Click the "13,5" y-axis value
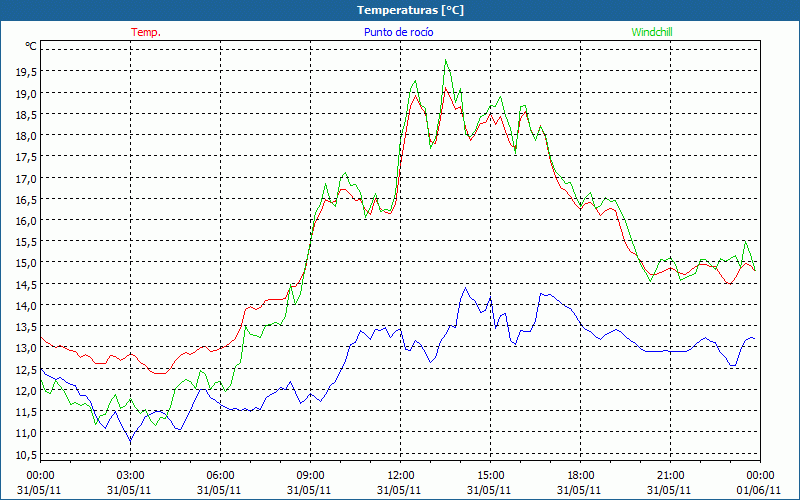This screenshot has width=800, height=500. (26, 327)
